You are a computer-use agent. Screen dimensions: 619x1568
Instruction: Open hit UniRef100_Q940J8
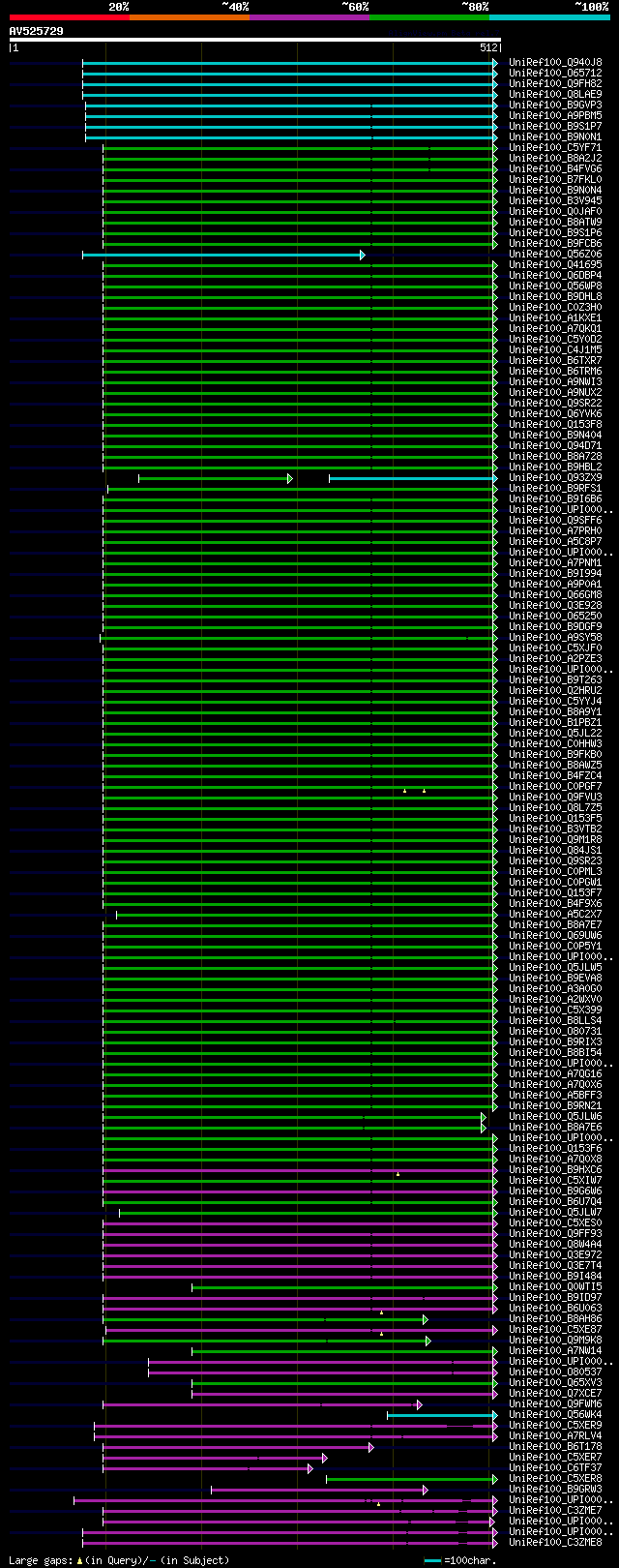pyautogui.click(x=555, y=62)
